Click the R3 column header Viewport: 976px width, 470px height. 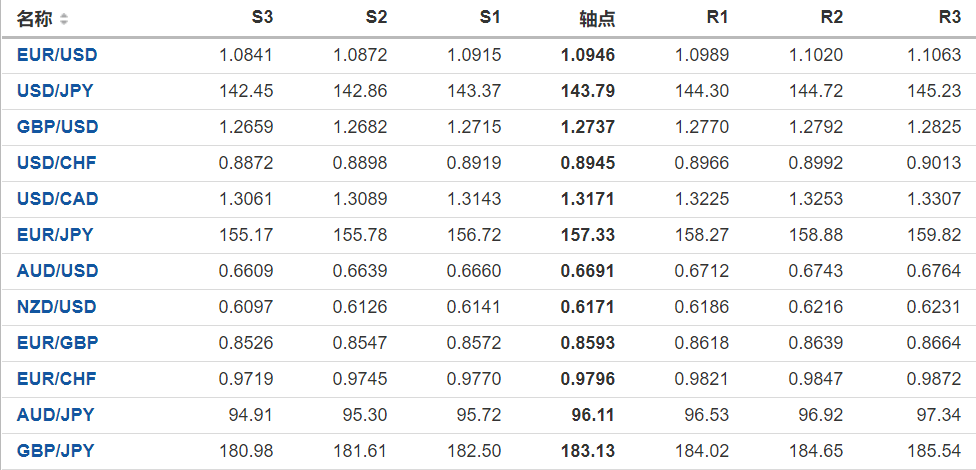[x=950, y=18]
